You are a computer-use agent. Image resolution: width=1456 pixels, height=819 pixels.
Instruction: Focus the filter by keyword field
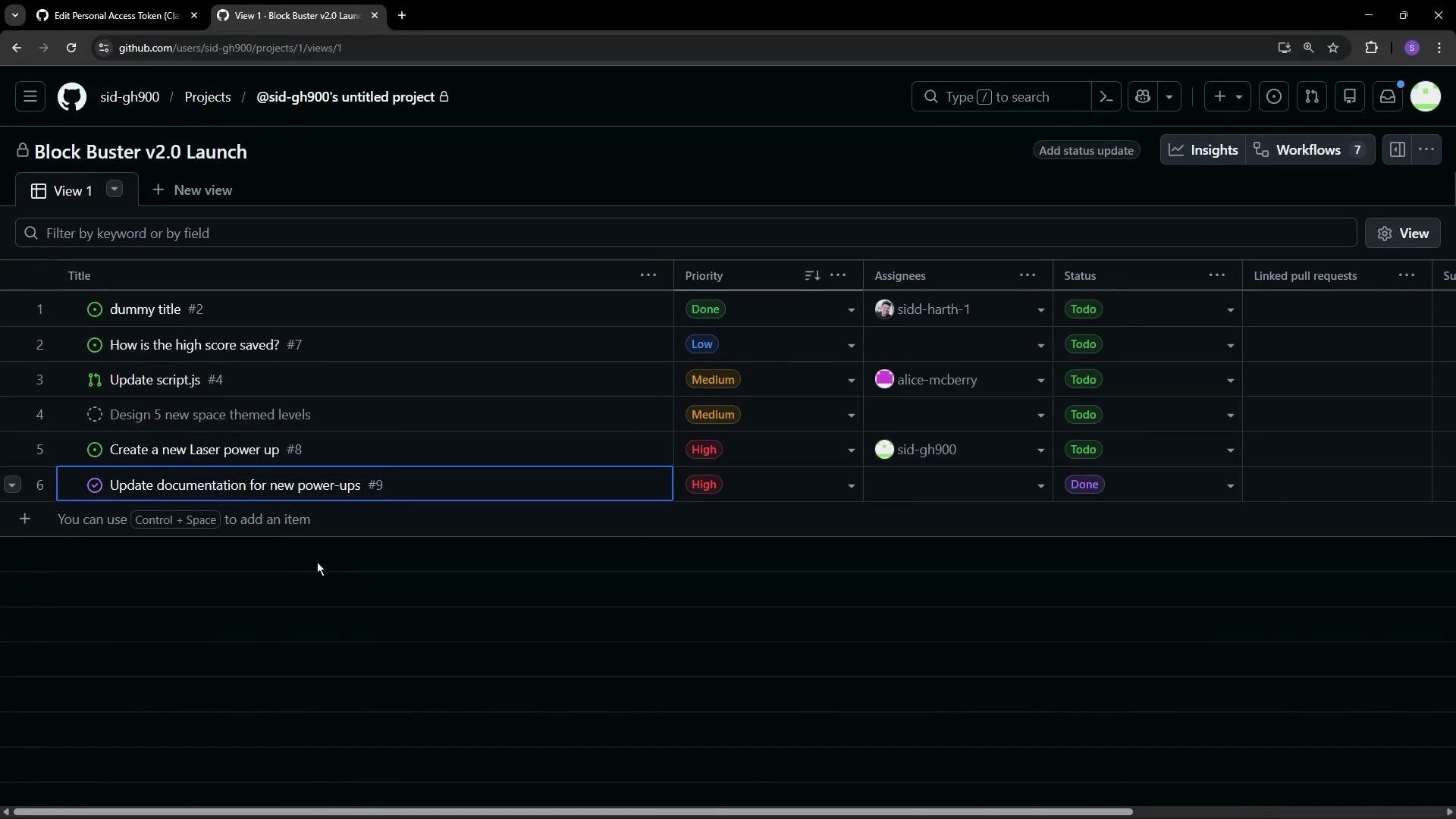pyautogui.click(x=686, y=234)
